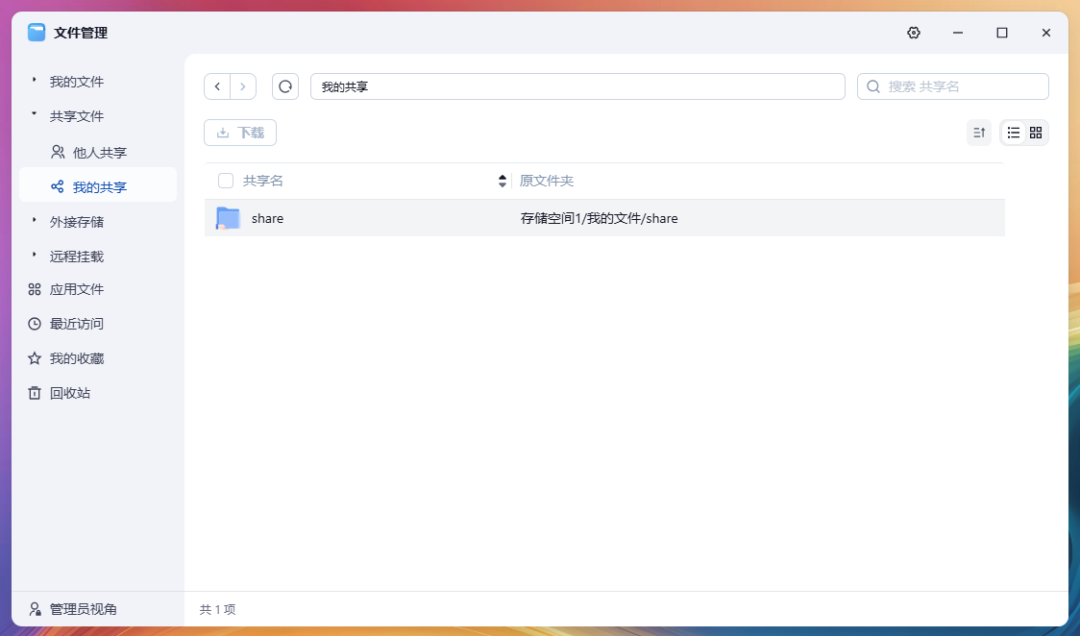Screen dimensions: 1080x636
Task: Tick the select-all checkbox beside 共享名
Action: (225, 181)
